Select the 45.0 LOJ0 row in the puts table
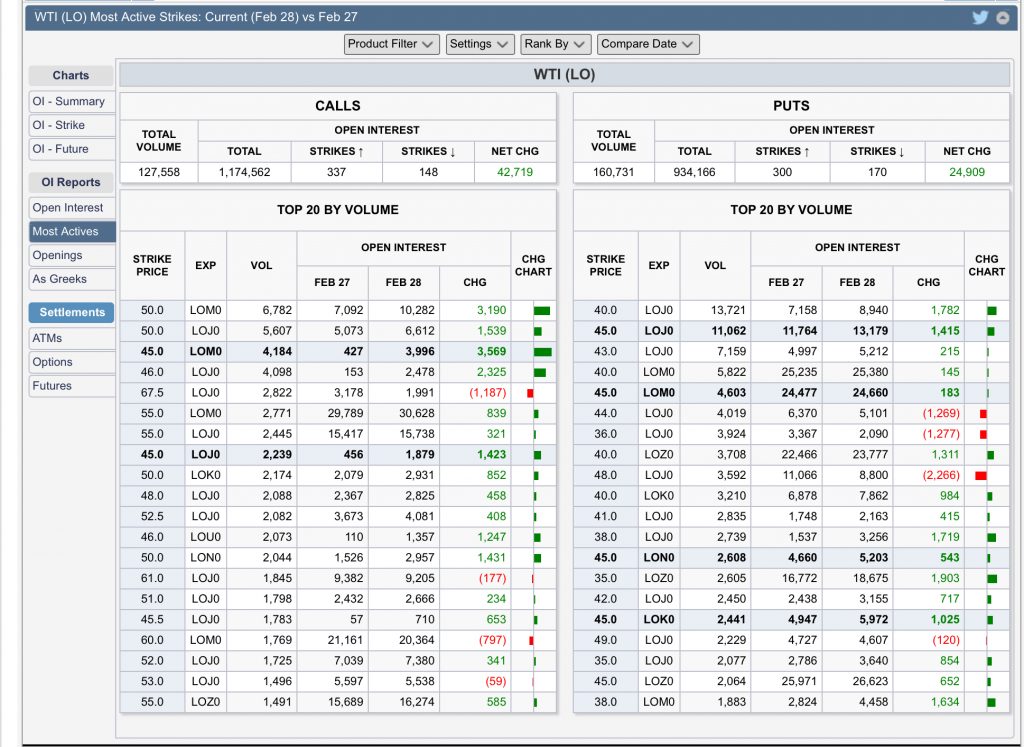The width and height of the screenshot is (1024, 747). tap(658, 331)
